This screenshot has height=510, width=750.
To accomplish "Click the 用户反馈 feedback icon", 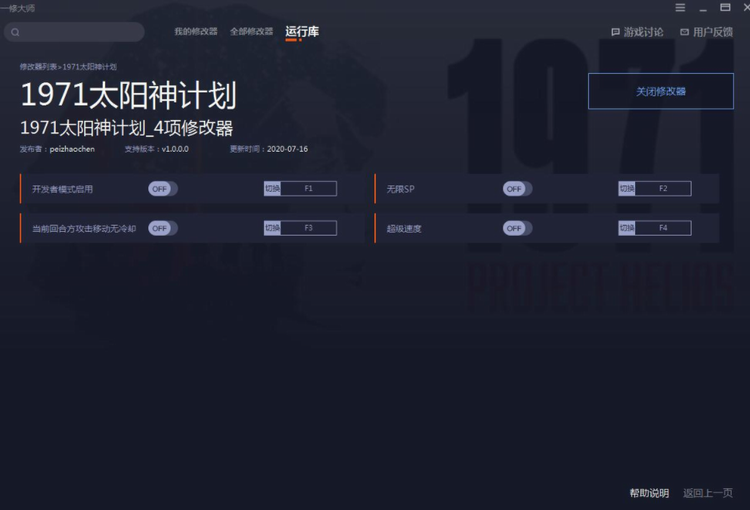I will 684,32.
